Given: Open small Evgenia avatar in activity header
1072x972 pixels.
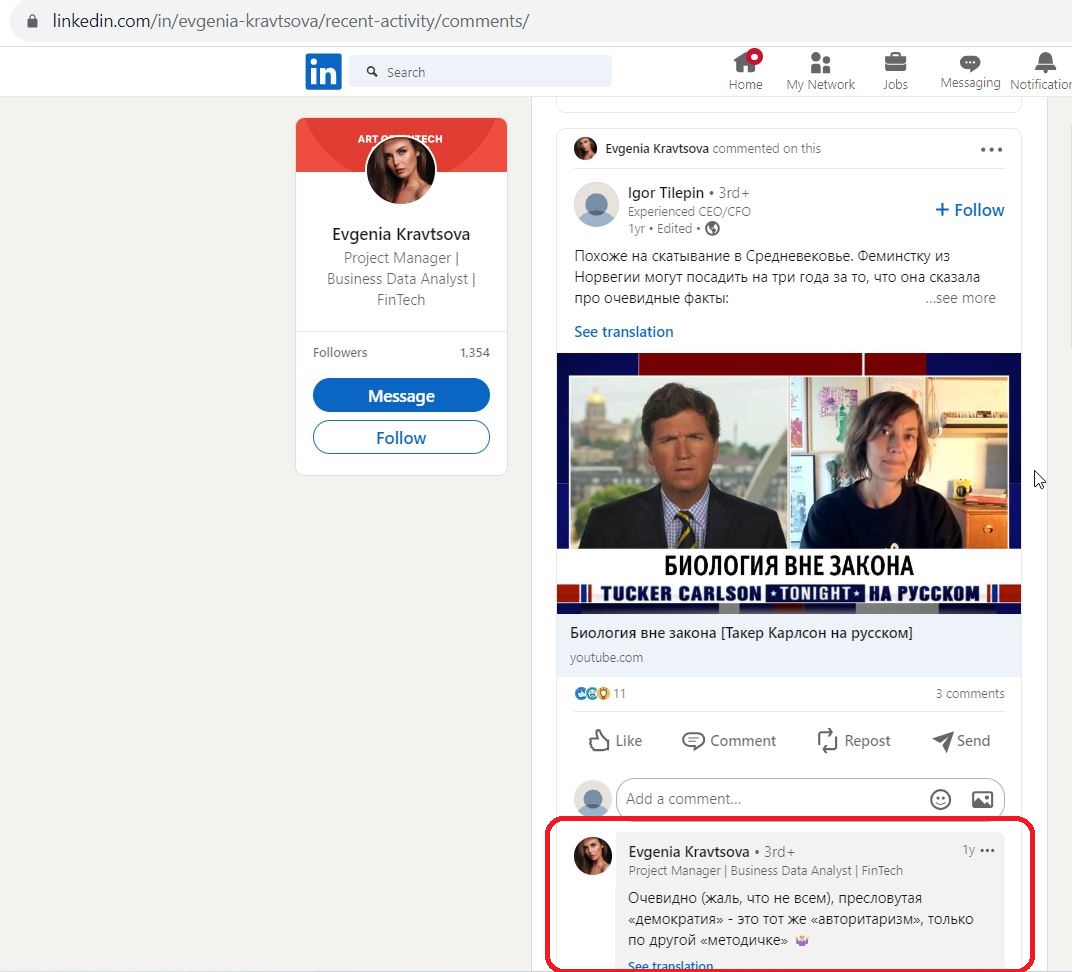Looking at the screenshot, I should pos(585,148).
